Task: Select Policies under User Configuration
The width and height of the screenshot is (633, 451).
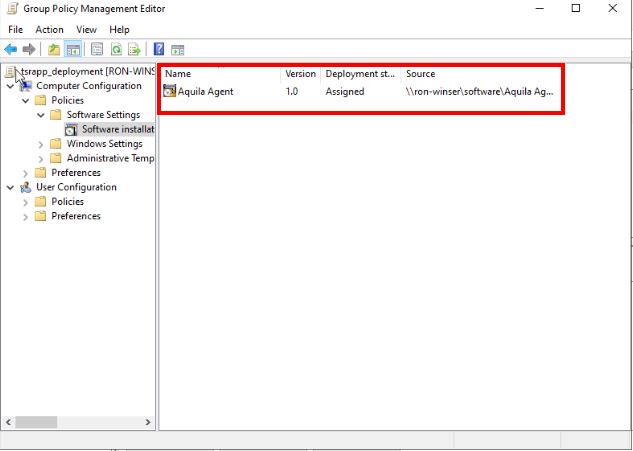Action: point(67,202)
